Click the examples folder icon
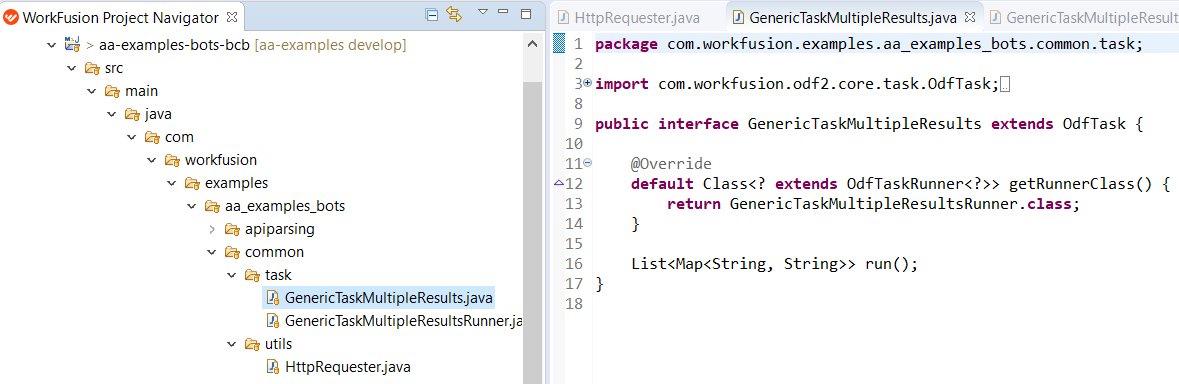Screen dimensions: 1179x384 192,183
